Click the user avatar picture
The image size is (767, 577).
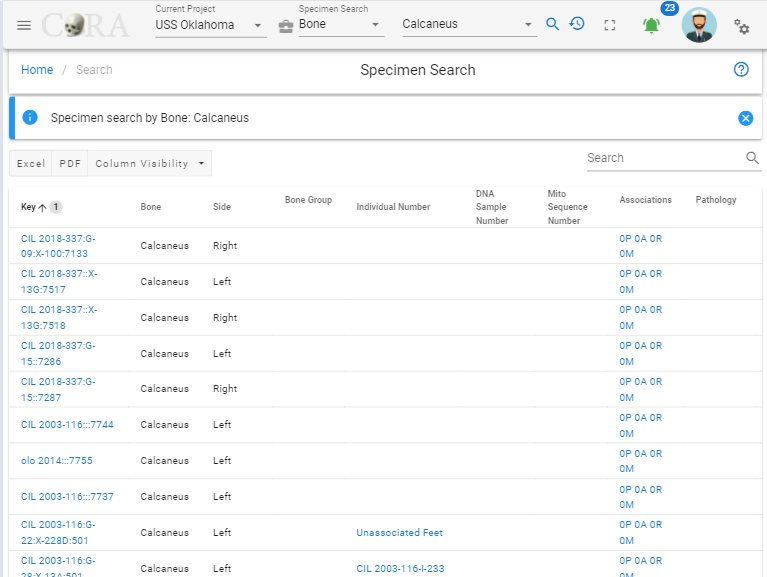pos(699,25)
